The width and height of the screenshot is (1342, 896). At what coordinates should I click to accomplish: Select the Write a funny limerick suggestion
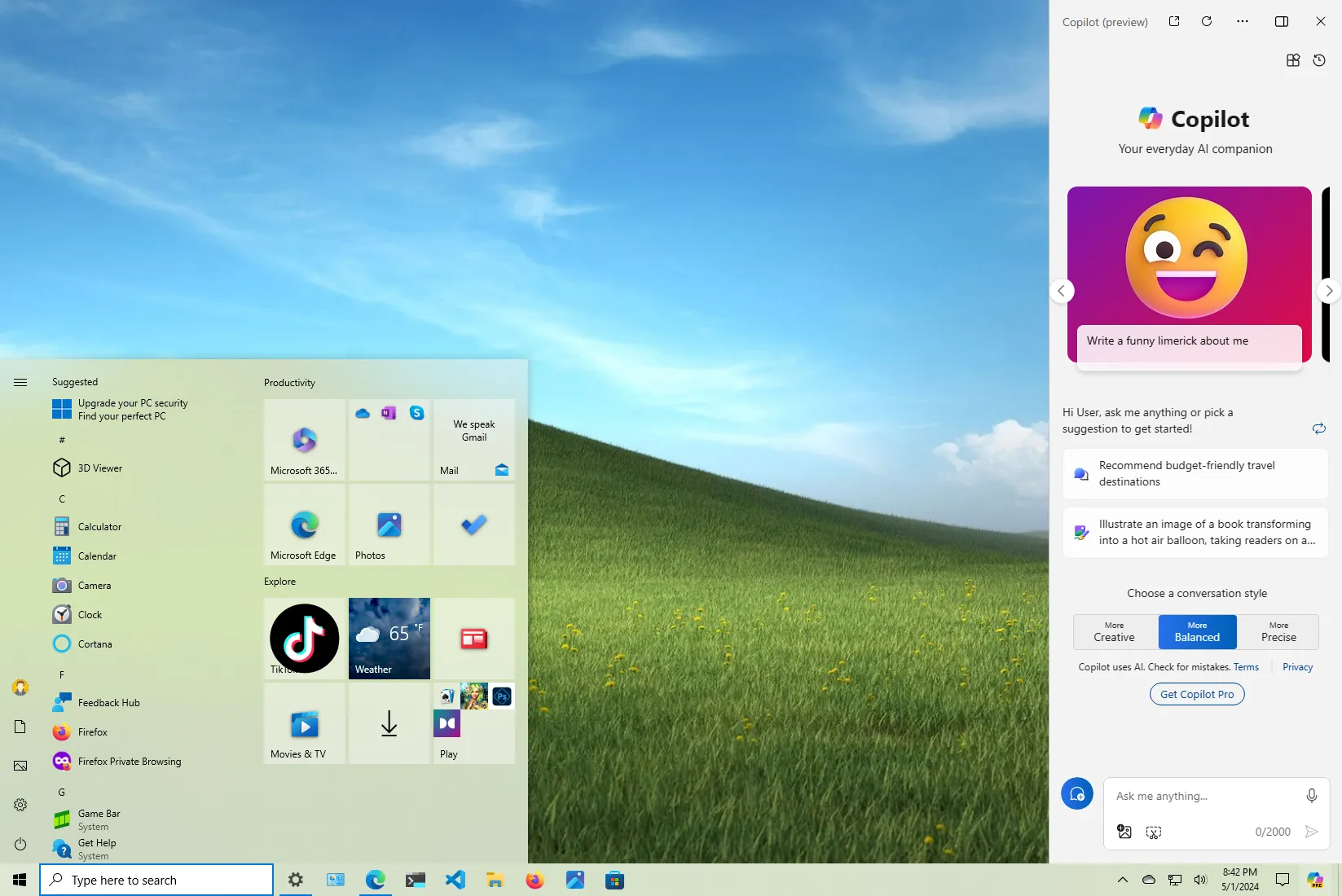(1168, 340)
